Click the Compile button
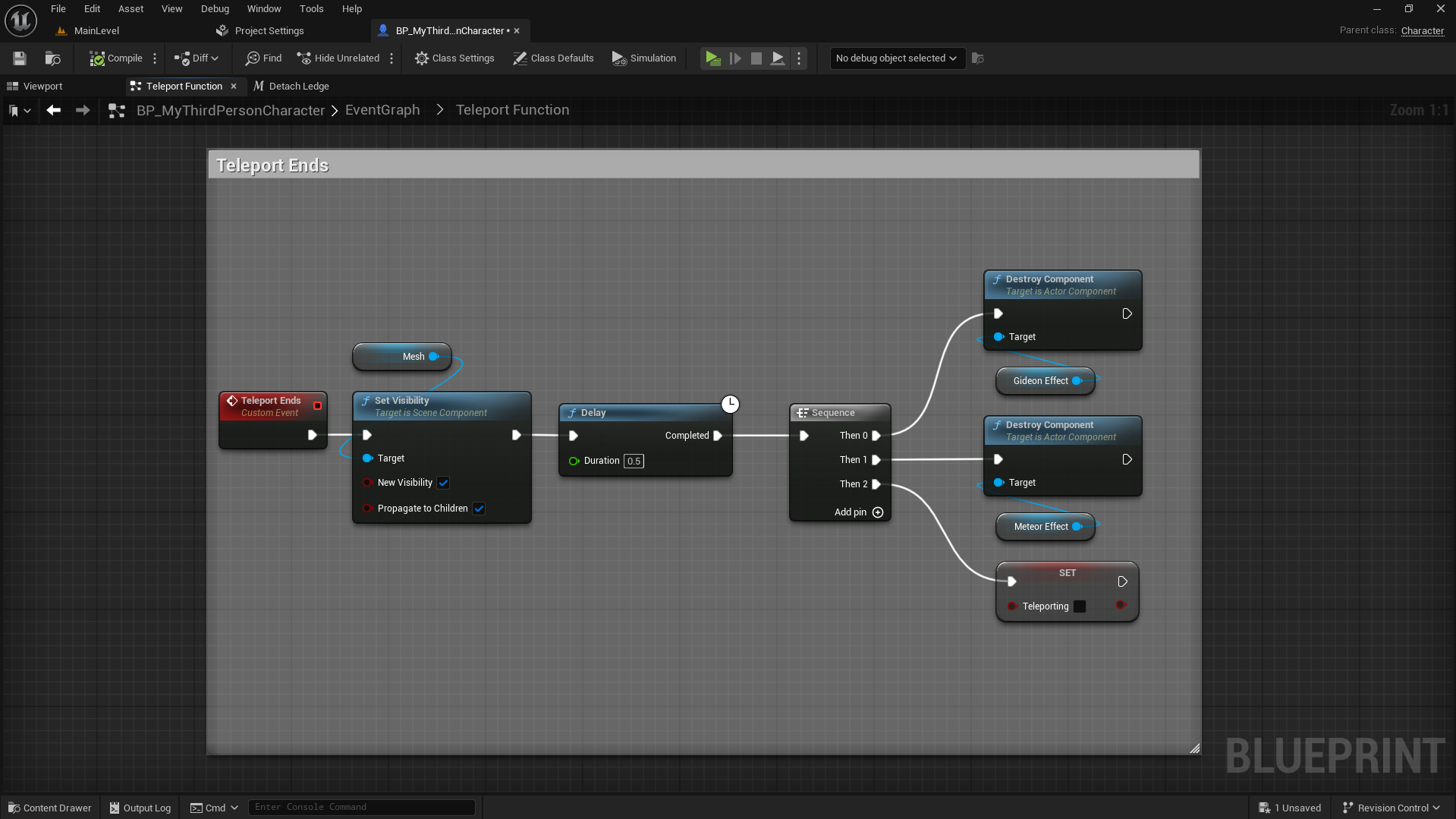This screenshot has width=1456, height=819. coord(116,58)
